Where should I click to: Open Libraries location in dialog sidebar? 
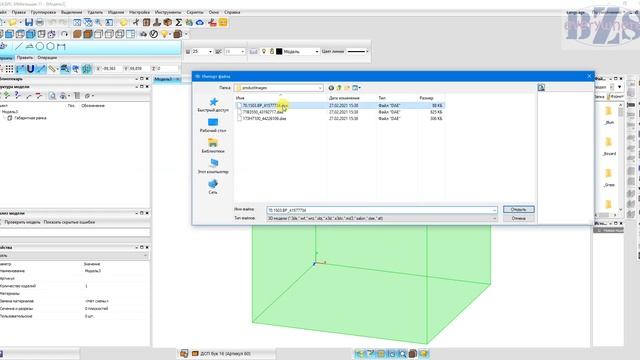click(213, 146)
